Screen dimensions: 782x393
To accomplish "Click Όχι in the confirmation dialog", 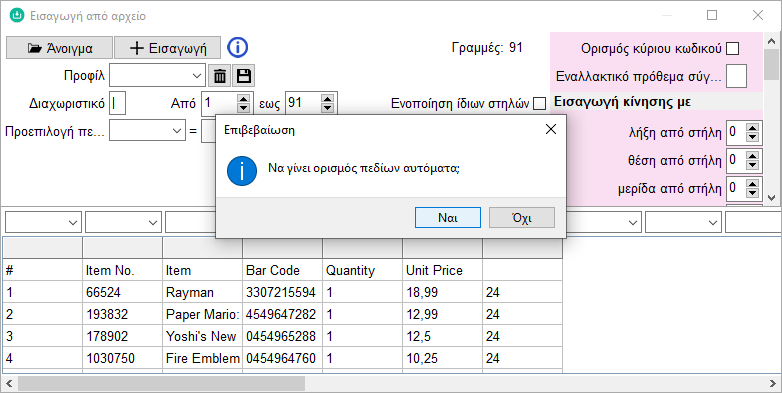I will pos(522,218).
